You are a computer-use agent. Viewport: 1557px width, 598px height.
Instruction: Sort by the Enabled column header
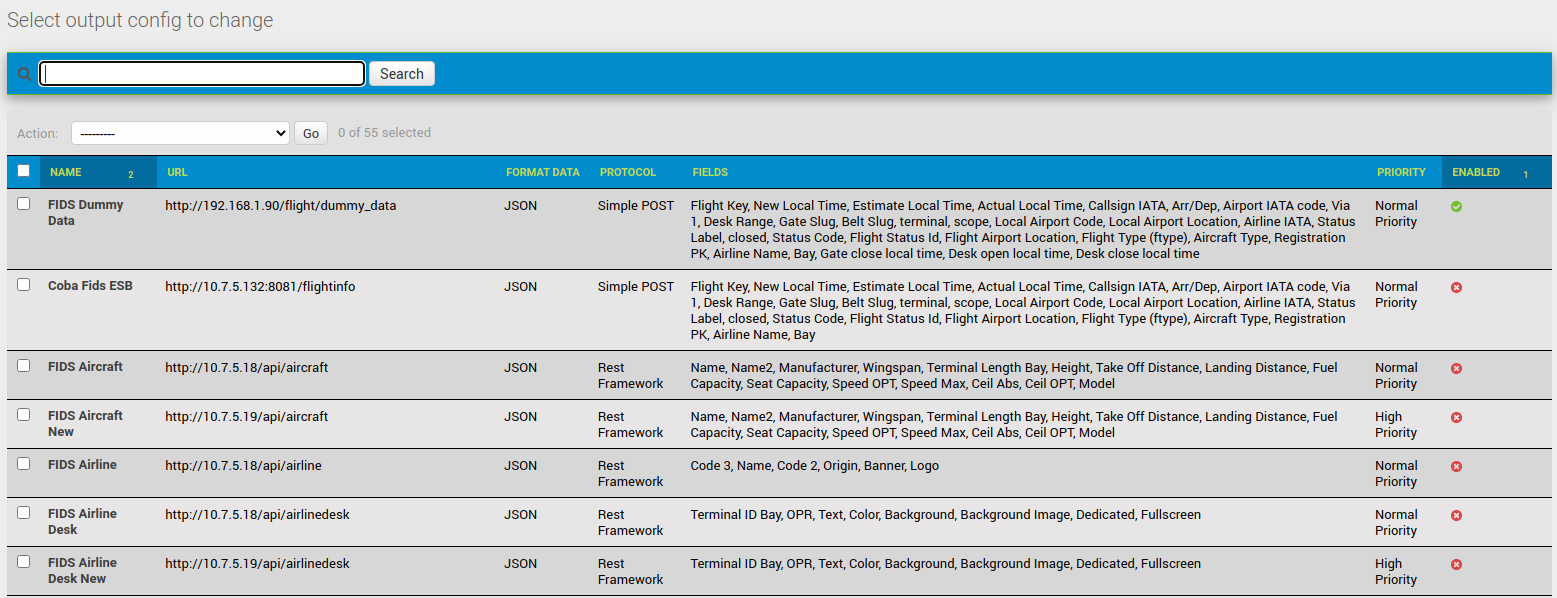tap(1475, 172)
